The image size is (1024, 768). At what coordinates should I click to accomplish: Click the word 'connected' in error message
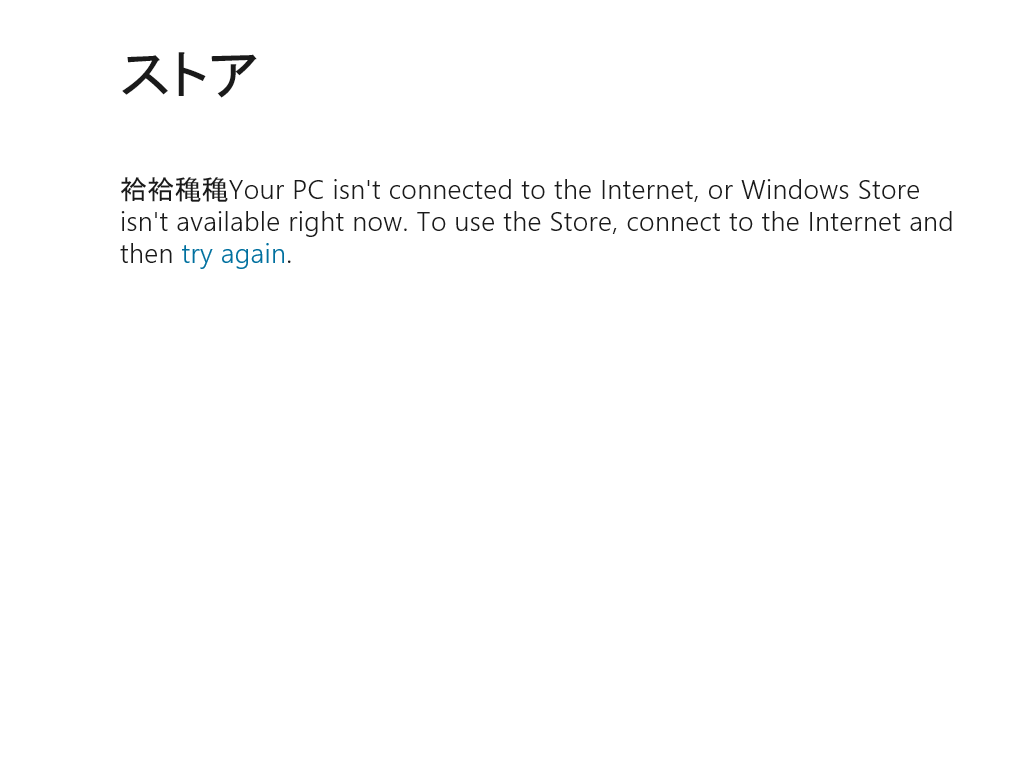coord(451,190)
